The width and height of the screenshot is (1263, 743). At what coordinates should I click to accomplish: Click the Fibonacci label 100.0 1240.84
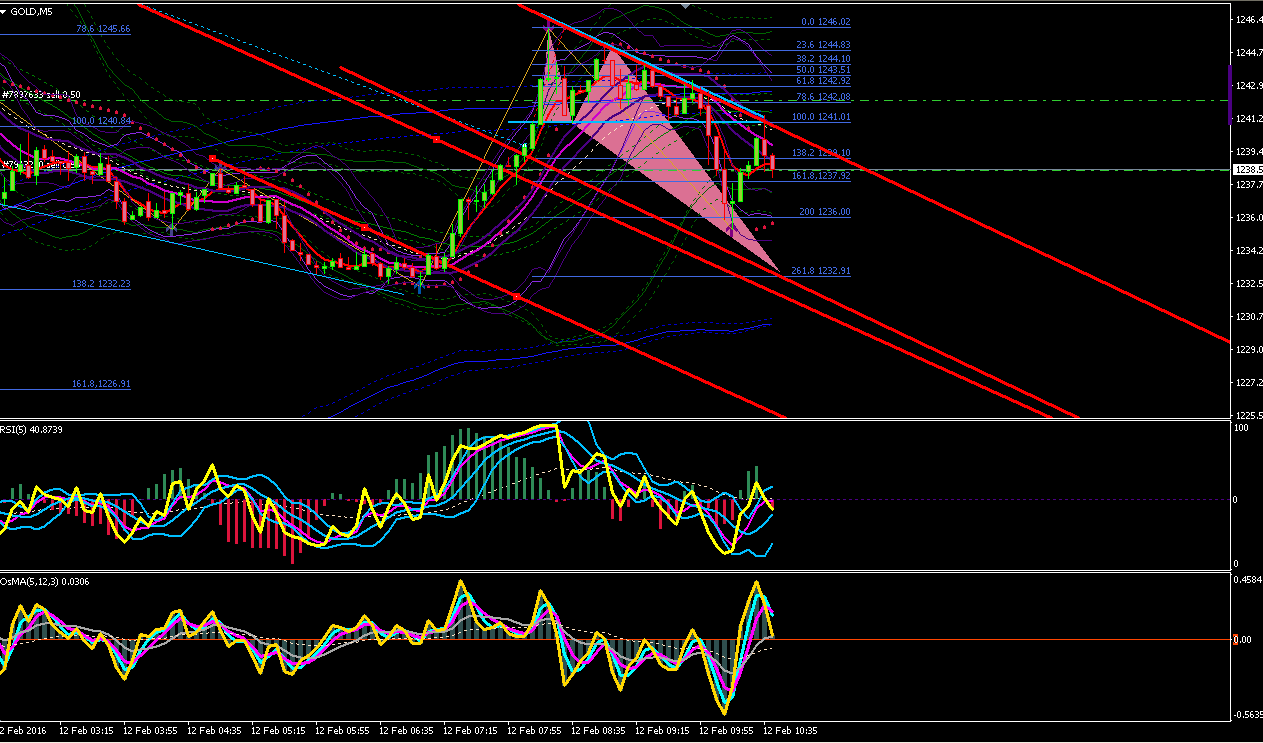click(x=101, y=120)
